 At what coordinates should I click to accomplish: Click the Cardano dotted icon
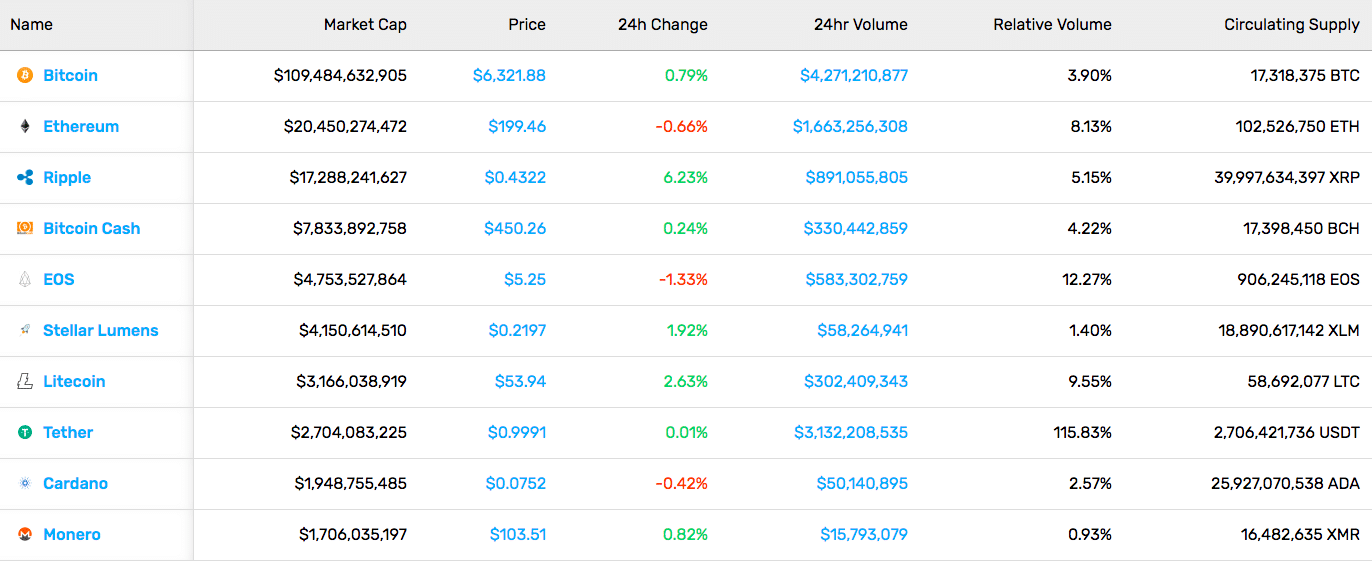[x=25, y=483]
